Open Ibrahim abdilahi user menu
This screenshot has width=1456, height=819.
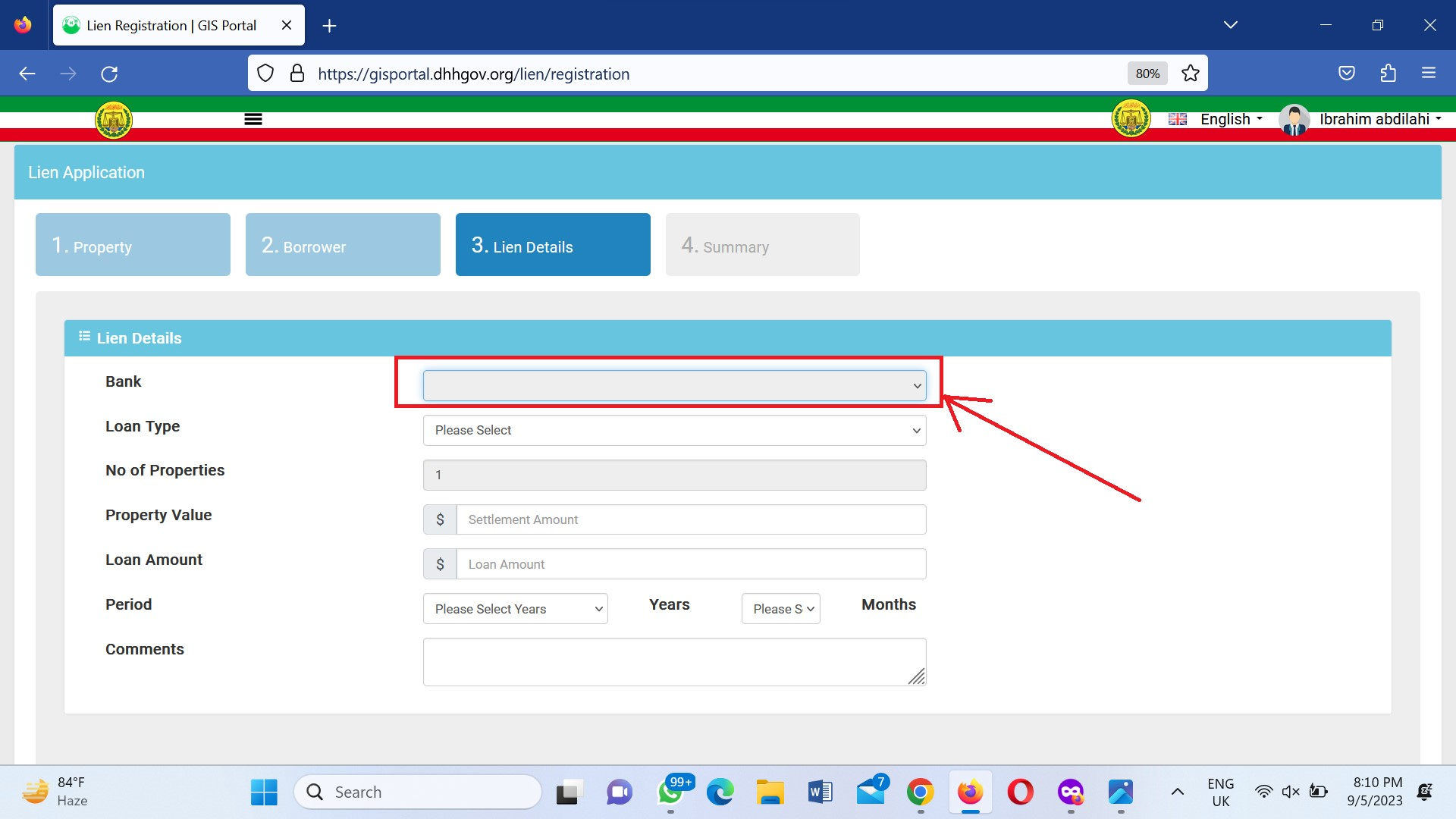tap(1380, 119)
